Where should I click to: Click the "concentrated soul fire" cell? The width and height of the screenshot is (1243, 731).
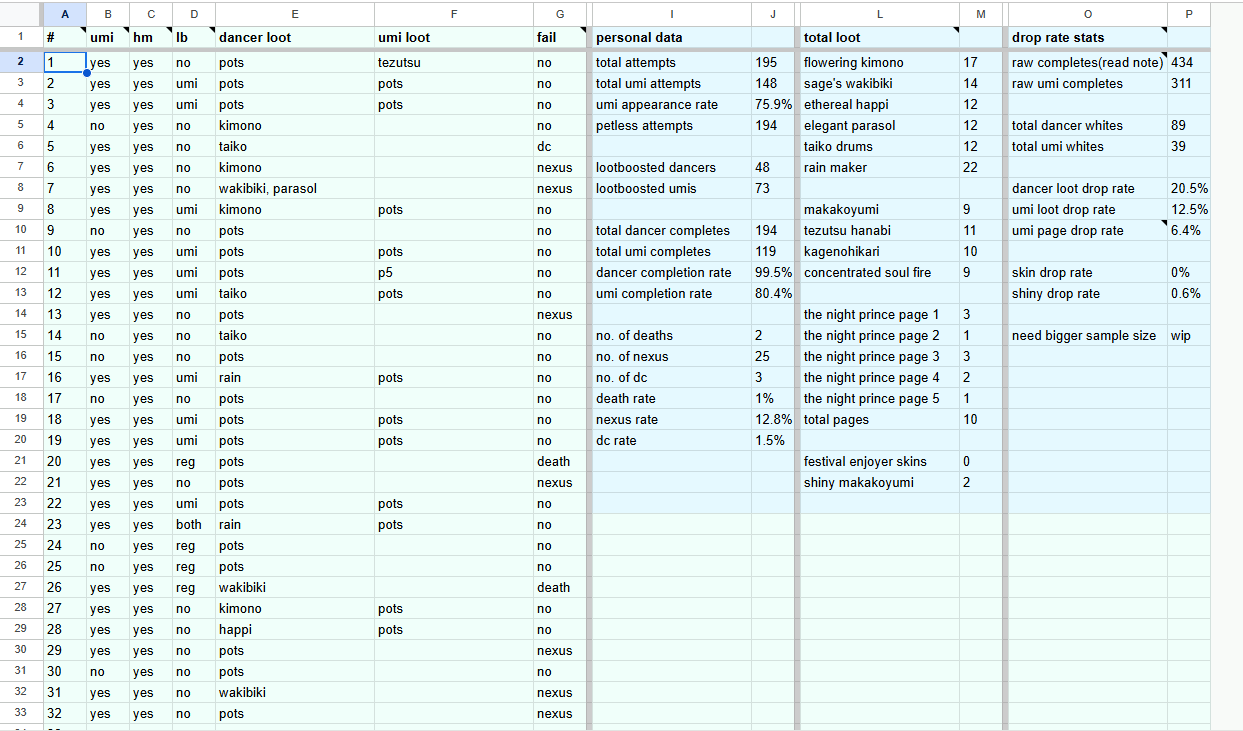pyautogui.click(x=879, y=273)
